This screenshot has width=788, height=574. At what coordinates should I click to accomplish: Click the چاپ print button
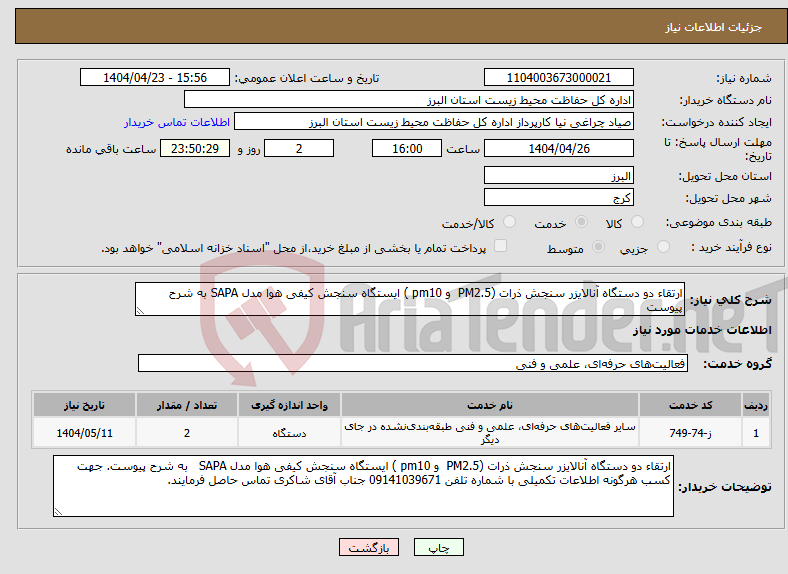click(x=439, y=547)
